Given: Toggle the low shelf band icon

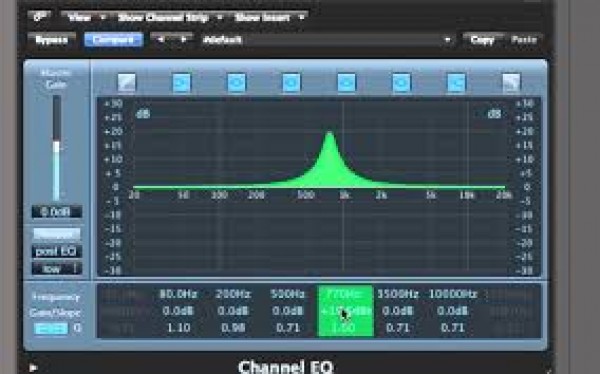Looking at the screenshot, I should (x=181, y=83).
